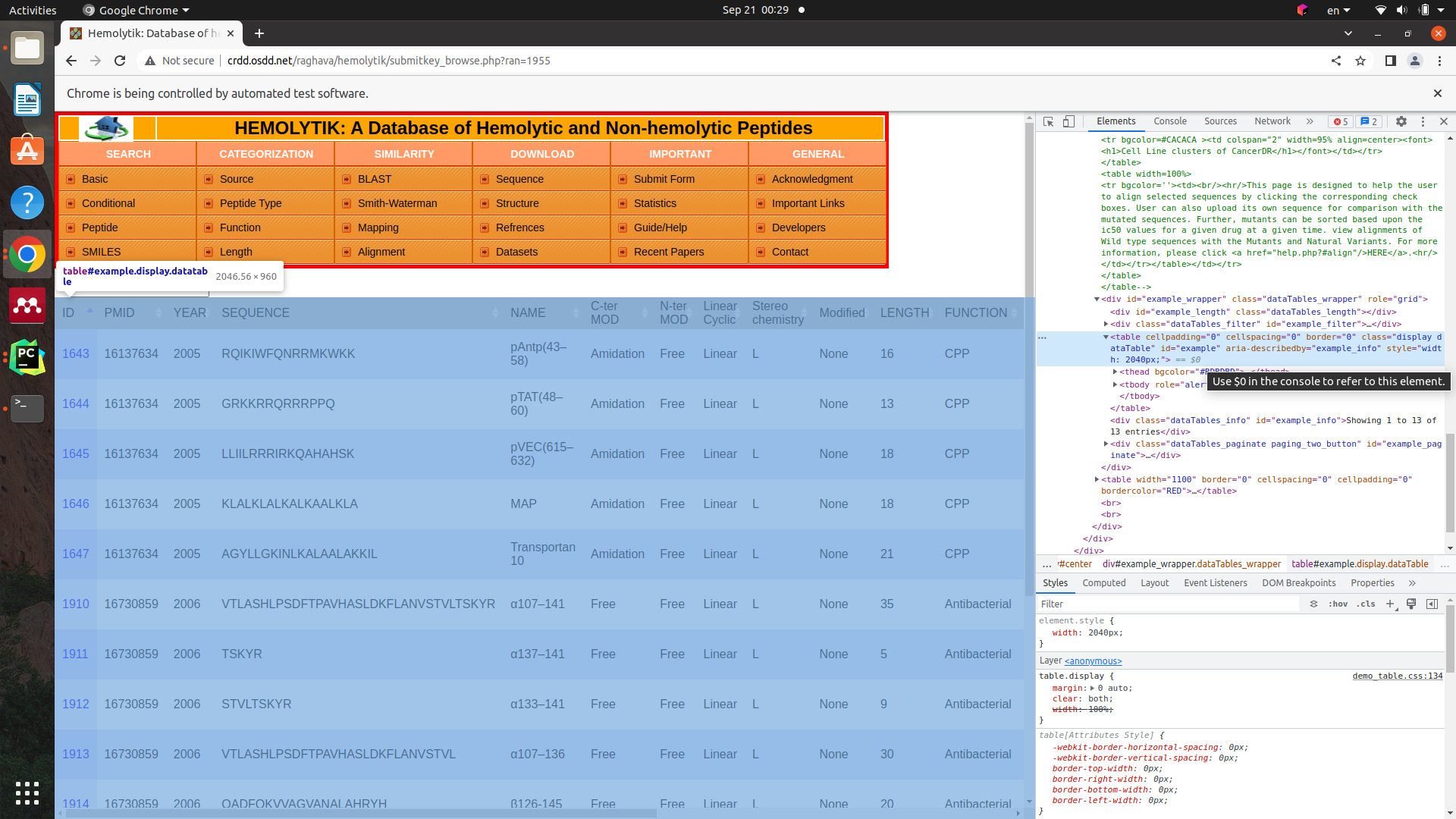The height and width of the screenshot is (819, 1456).
Task: Expand the tbody node in the DOM tree
Action: tap(1115, 384)
